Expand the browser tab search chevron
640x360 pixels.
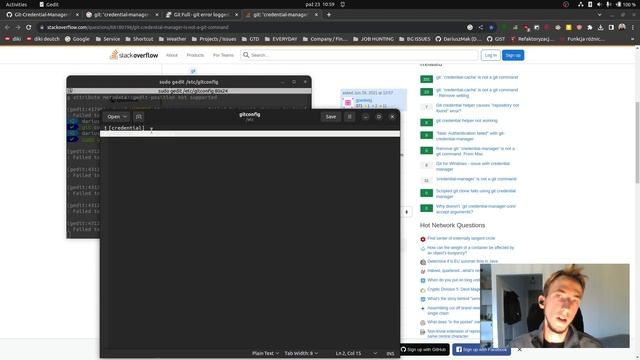coord(599,15)
